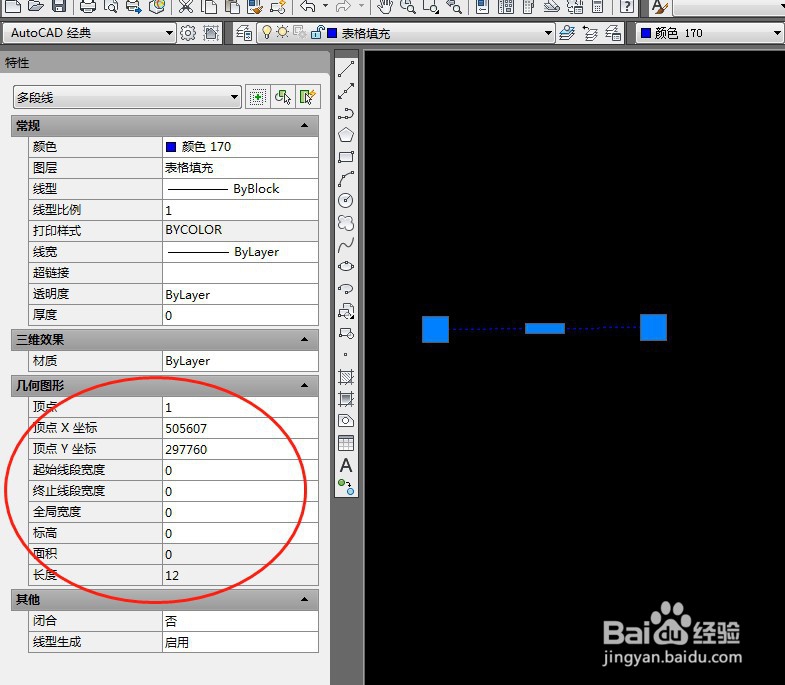Select the Multiline Text tool
Viewport: 785px width, 685px height.
346,466
